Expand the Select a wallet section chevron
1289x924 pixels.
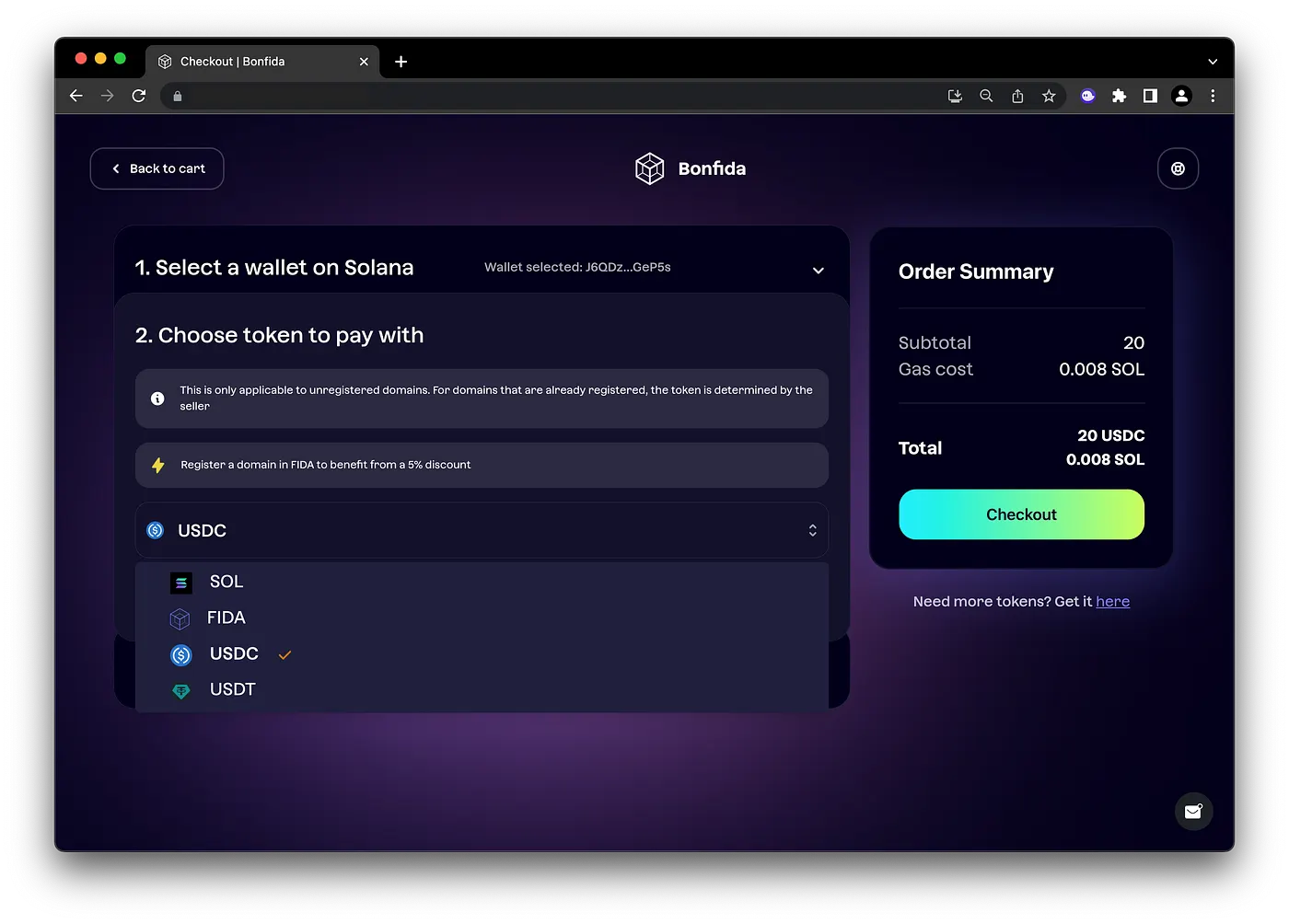[x=818, y=270]
